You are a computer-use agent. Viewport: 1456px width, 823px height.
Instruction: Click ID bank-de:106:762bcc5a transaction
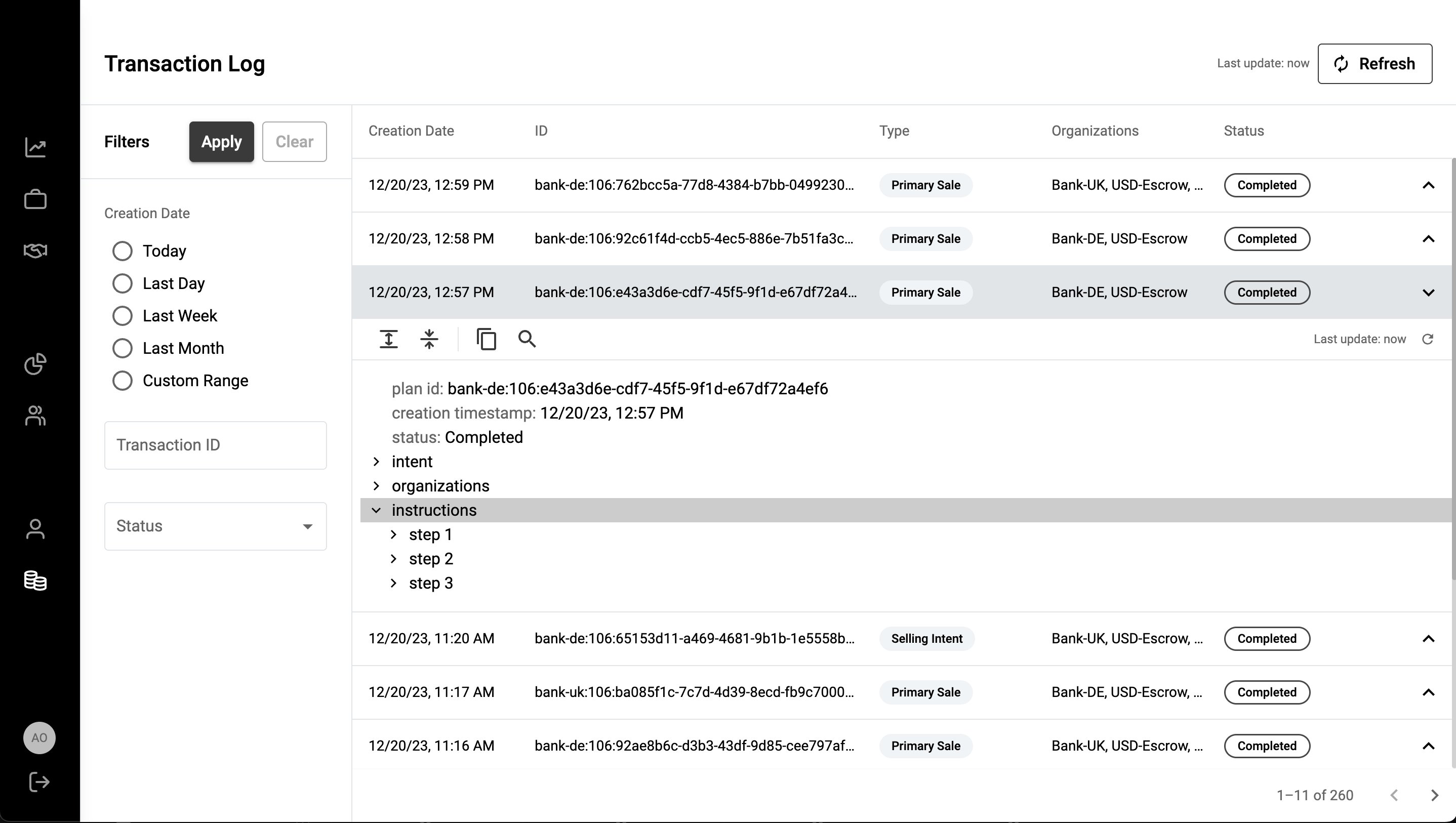[694, 185]
